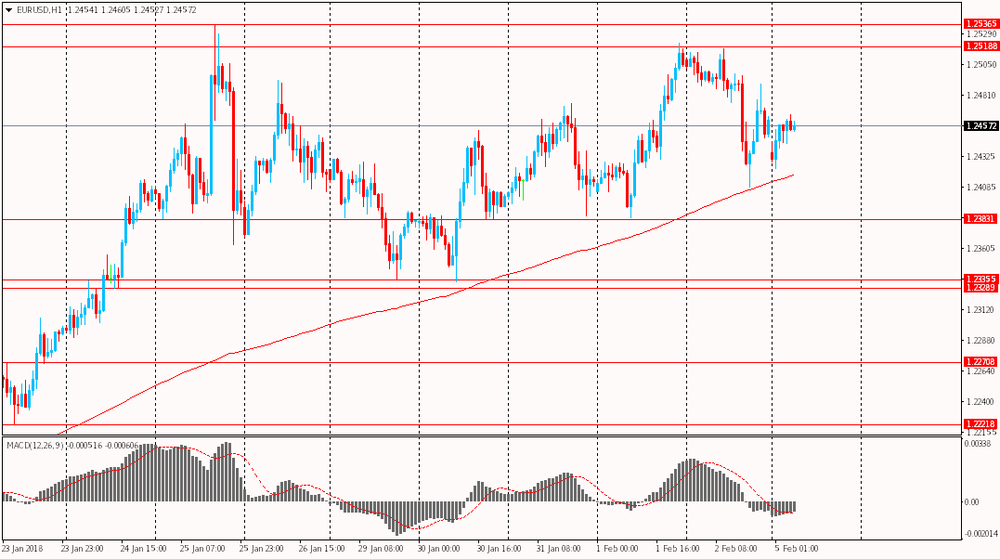Click the 5 Feb 01:00 time label
This screenshot has width=1000, height=559.
(x=797, y=548)
